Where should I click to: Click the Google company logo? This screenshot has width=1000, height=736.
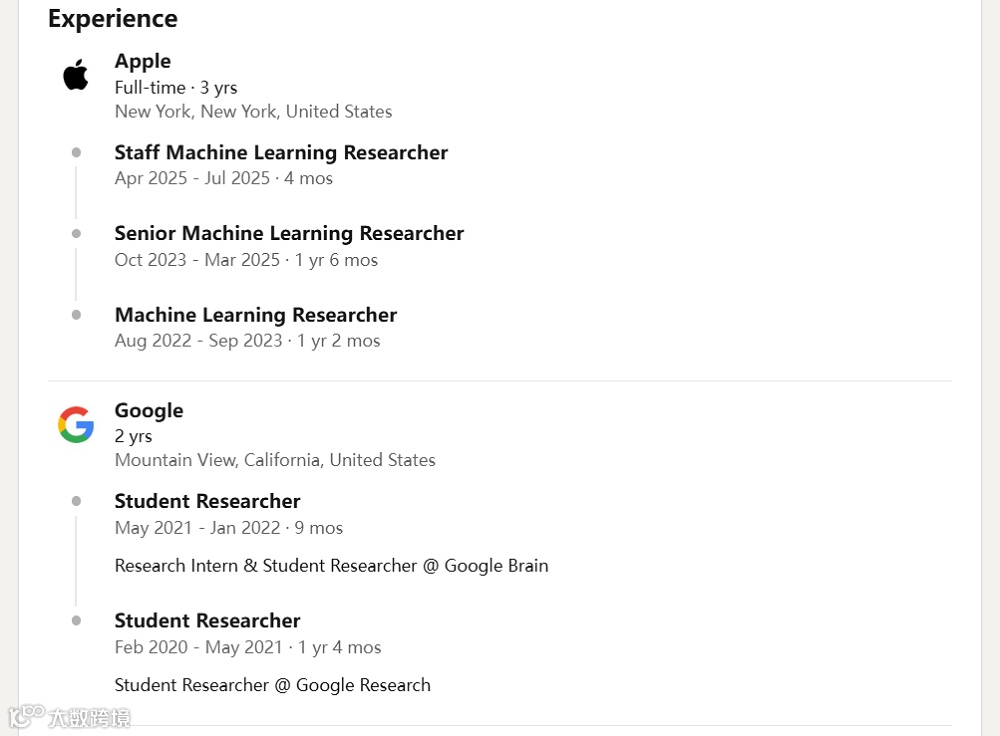[x=76, y=425]
